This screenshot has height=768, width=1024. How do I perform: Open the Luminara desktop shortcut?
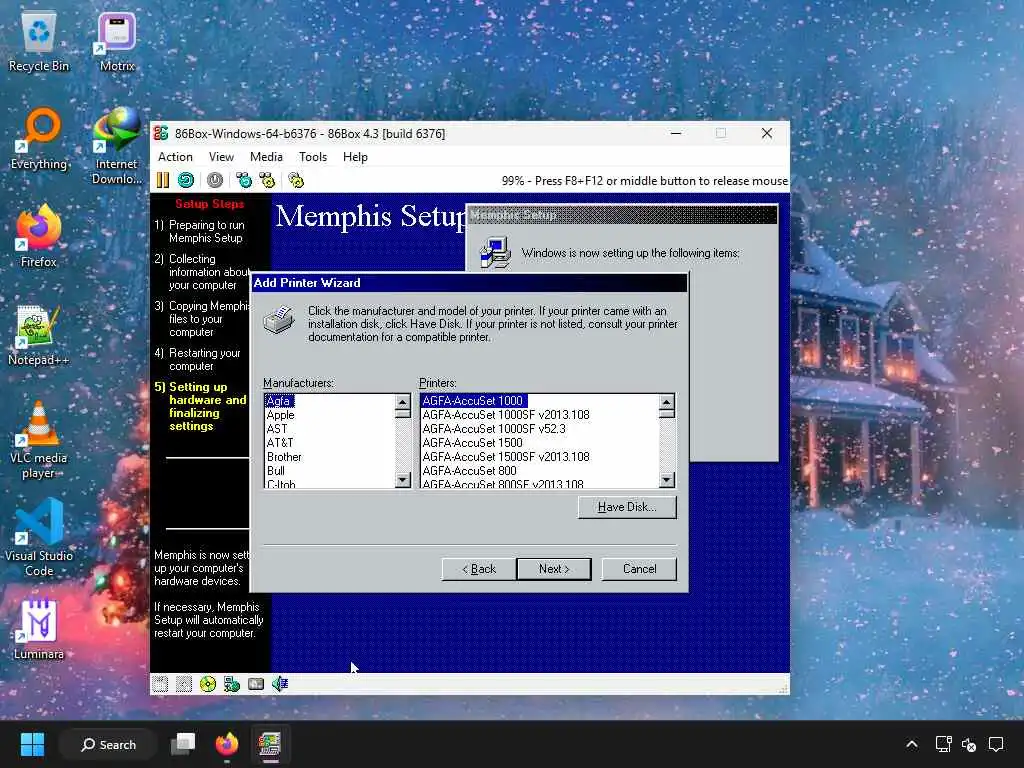click(39, 630)
